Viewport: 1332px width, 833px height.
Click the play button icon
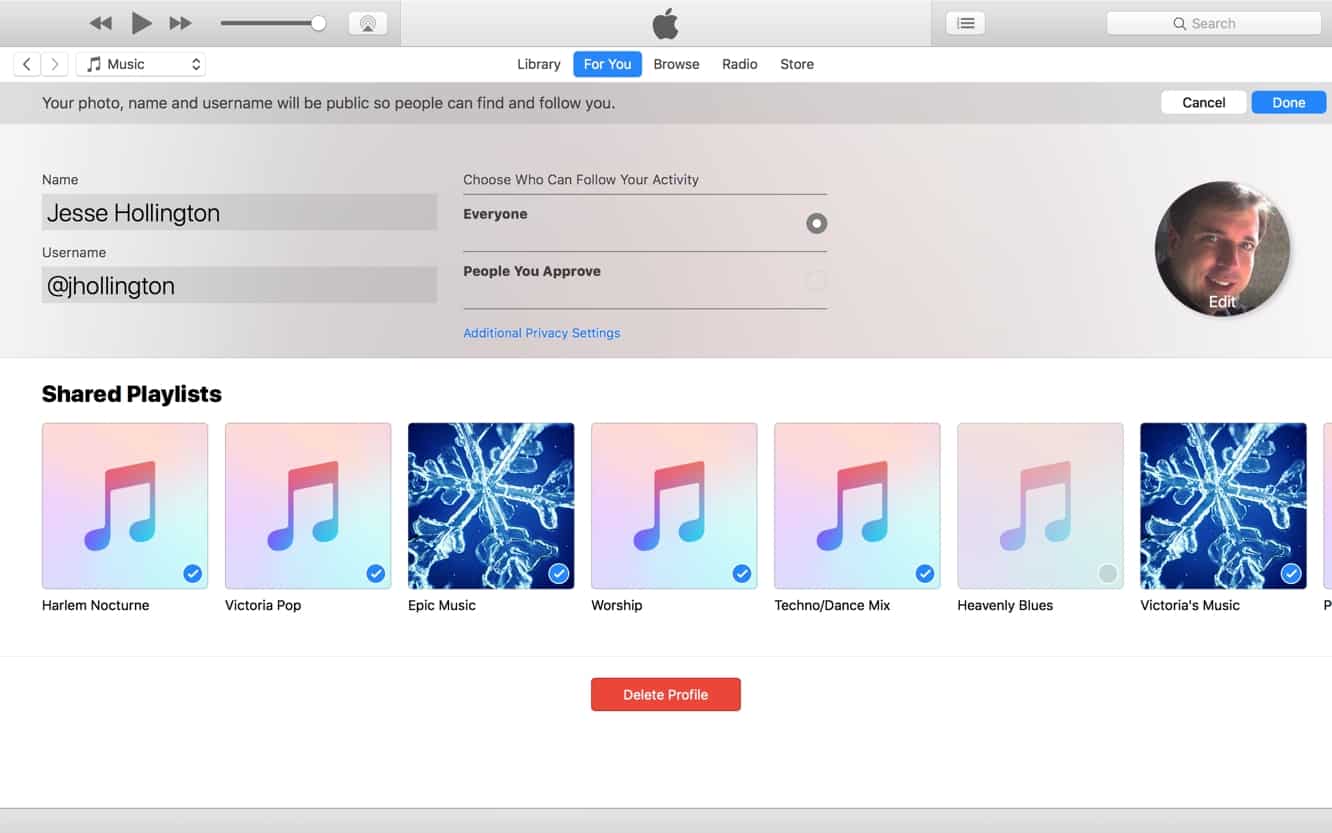pos(141,23)
